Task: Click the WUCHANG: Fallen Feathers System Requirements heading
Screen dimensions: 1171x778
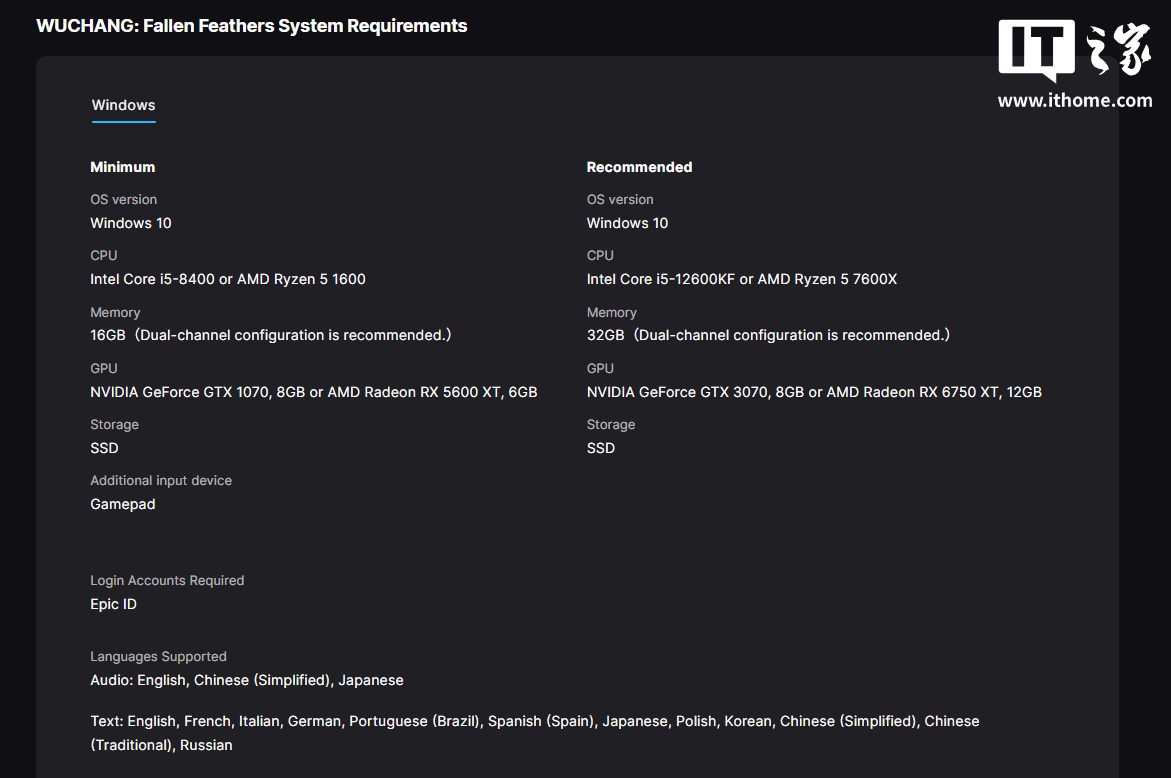Action: click(x=252, y=26)
